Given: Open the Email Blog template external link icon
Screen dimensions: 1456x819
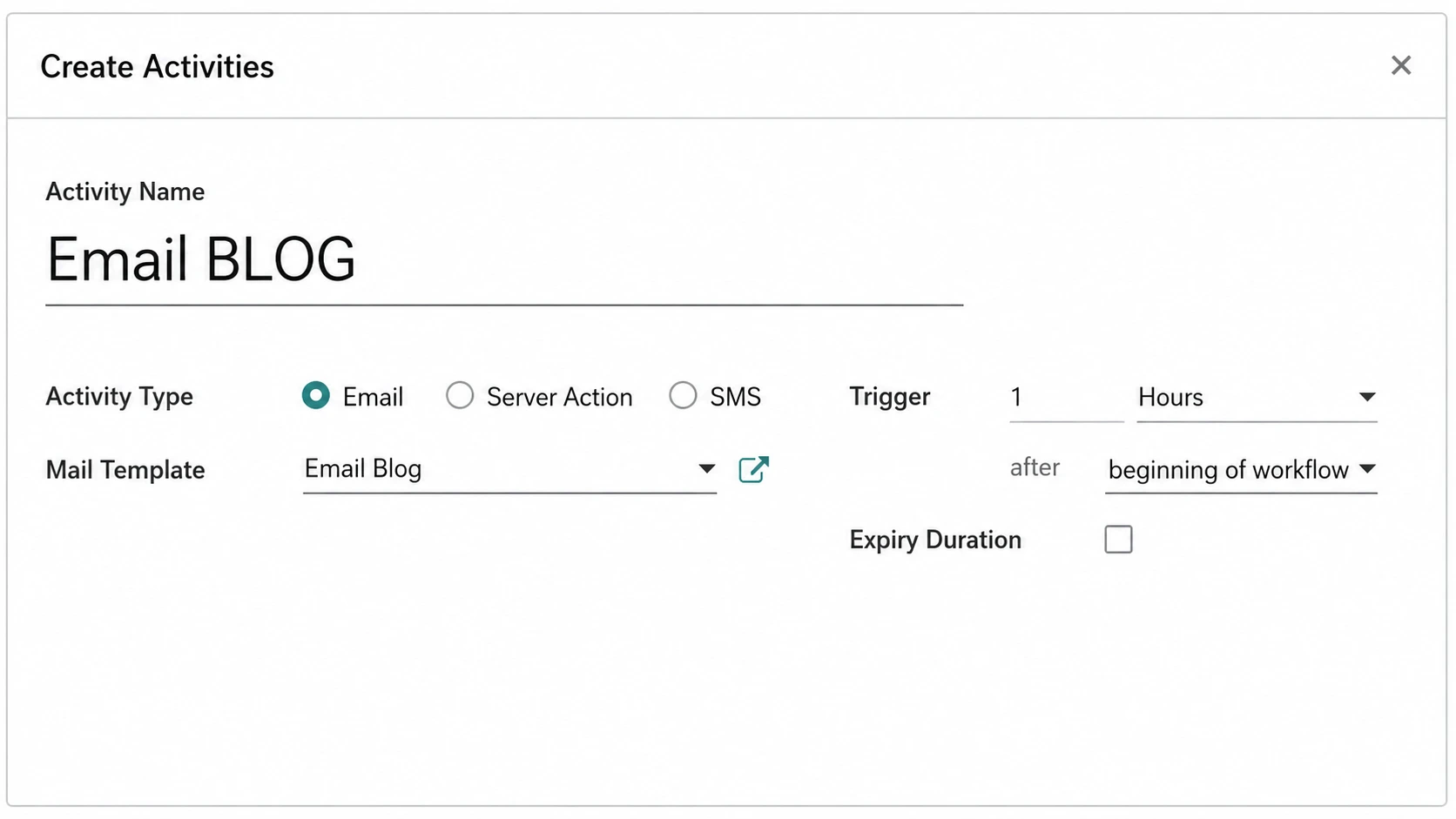Looking at the screenshot, I should [753, 469].
